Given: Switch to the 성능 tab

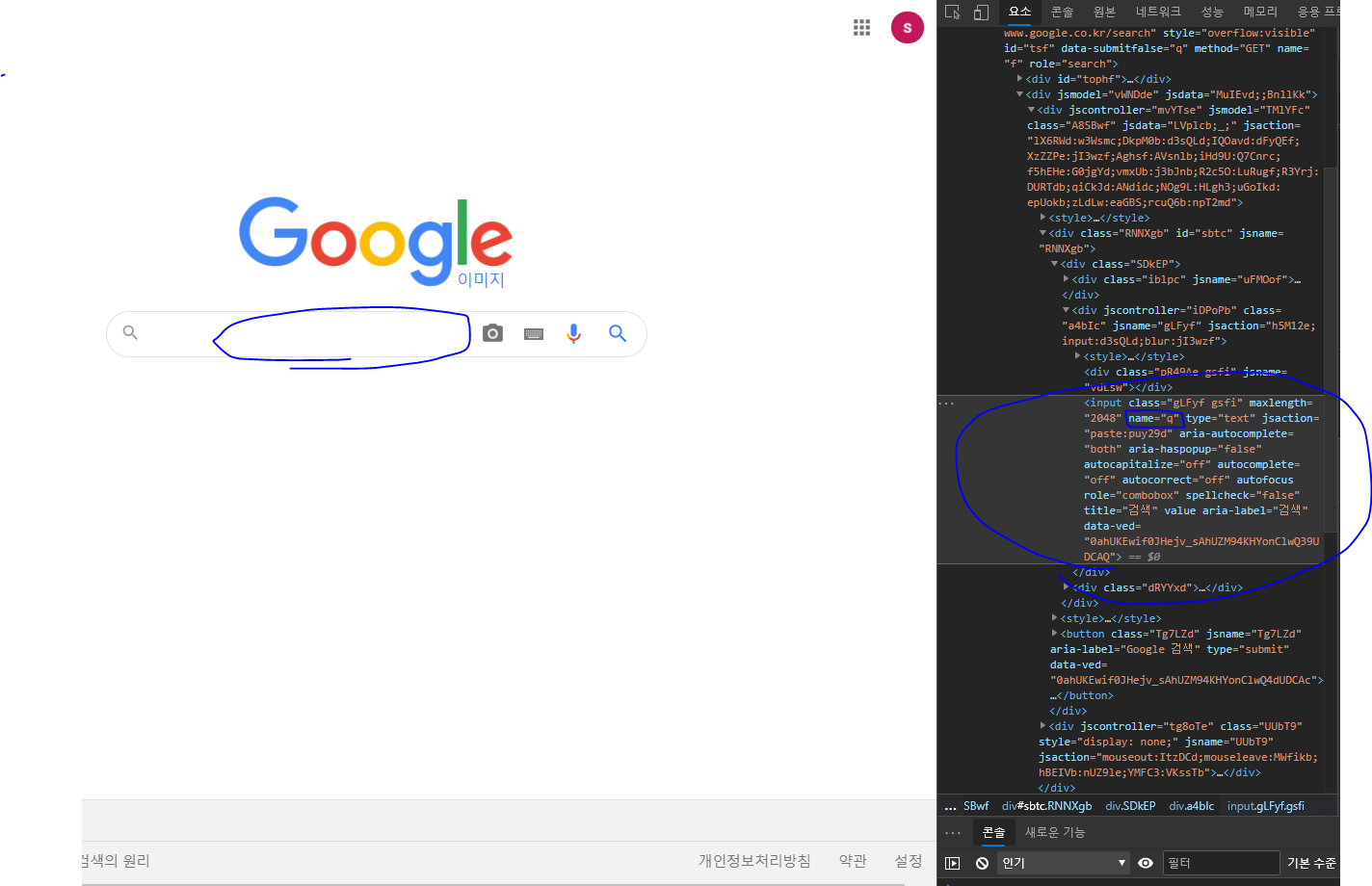Looking at the screenshot, I should point(1212,12).
